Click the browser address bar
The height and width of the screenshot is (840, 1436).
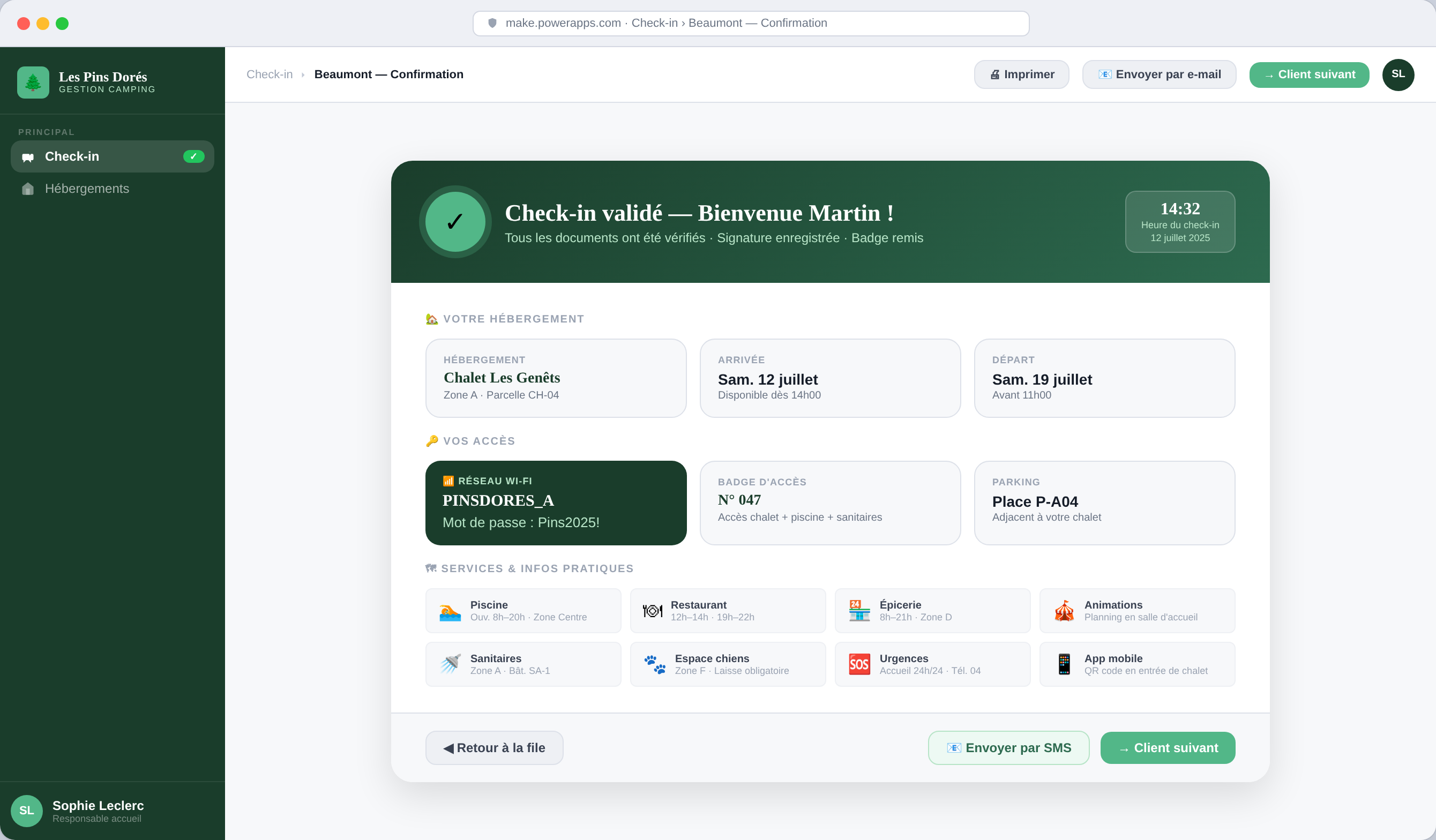coord(751,24)
